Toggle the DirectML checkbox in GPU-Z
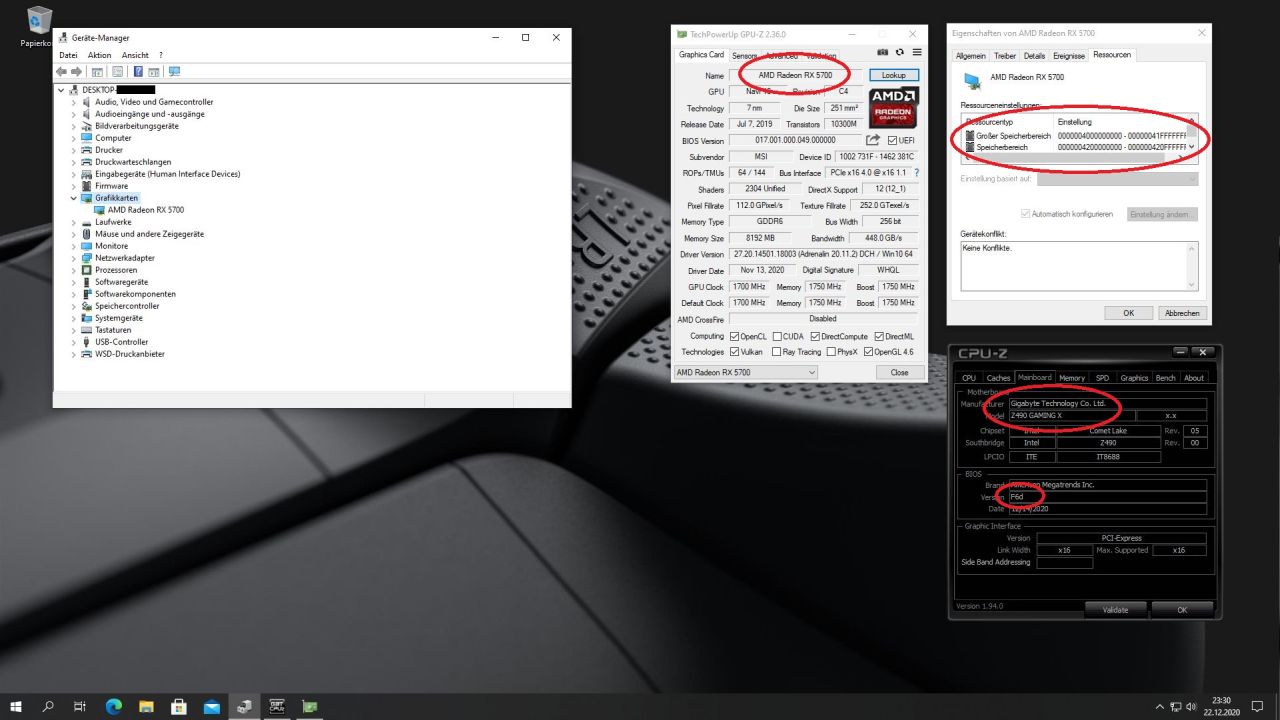This screenshot has width=1280, height=720. (878, 336)
